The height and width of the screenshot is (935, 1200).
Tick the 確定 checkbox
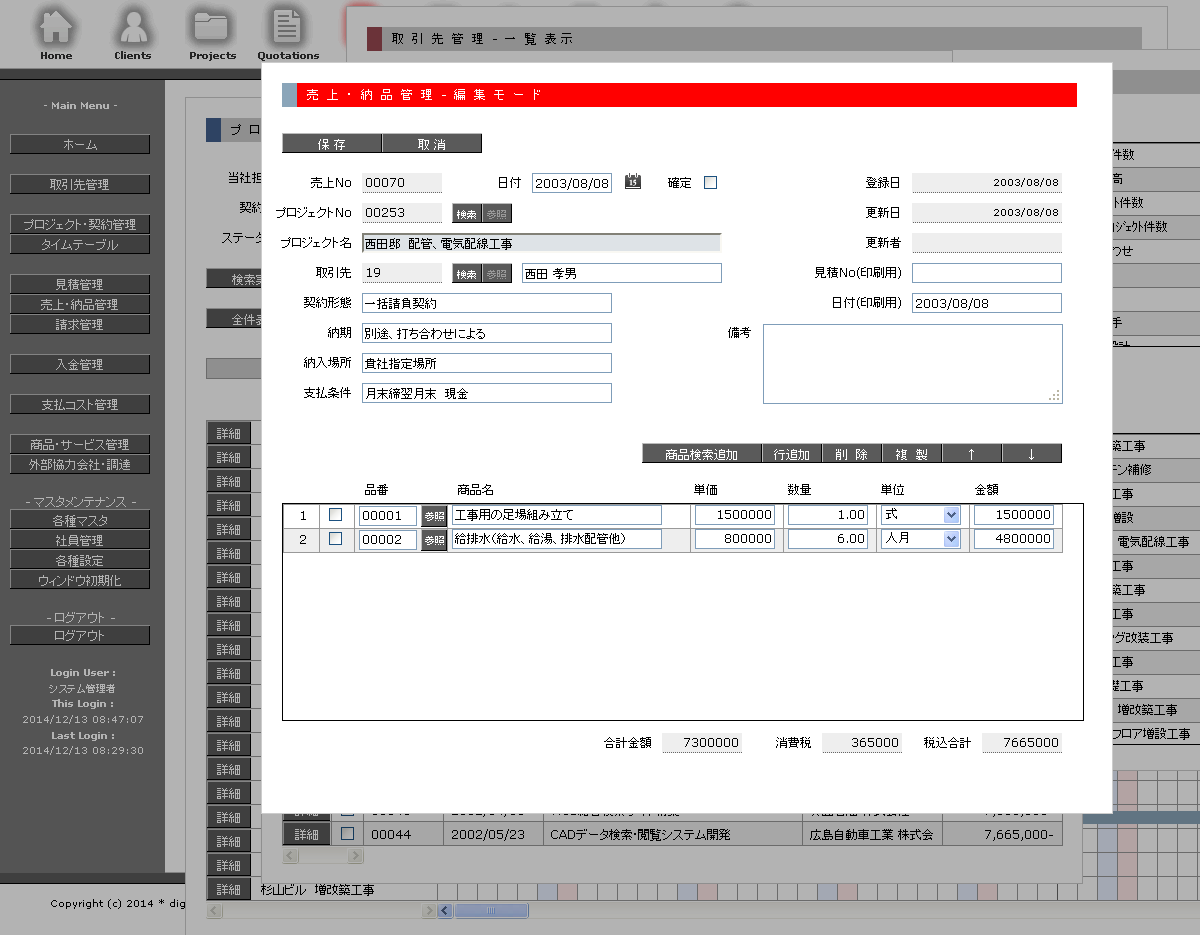(710, 183)
